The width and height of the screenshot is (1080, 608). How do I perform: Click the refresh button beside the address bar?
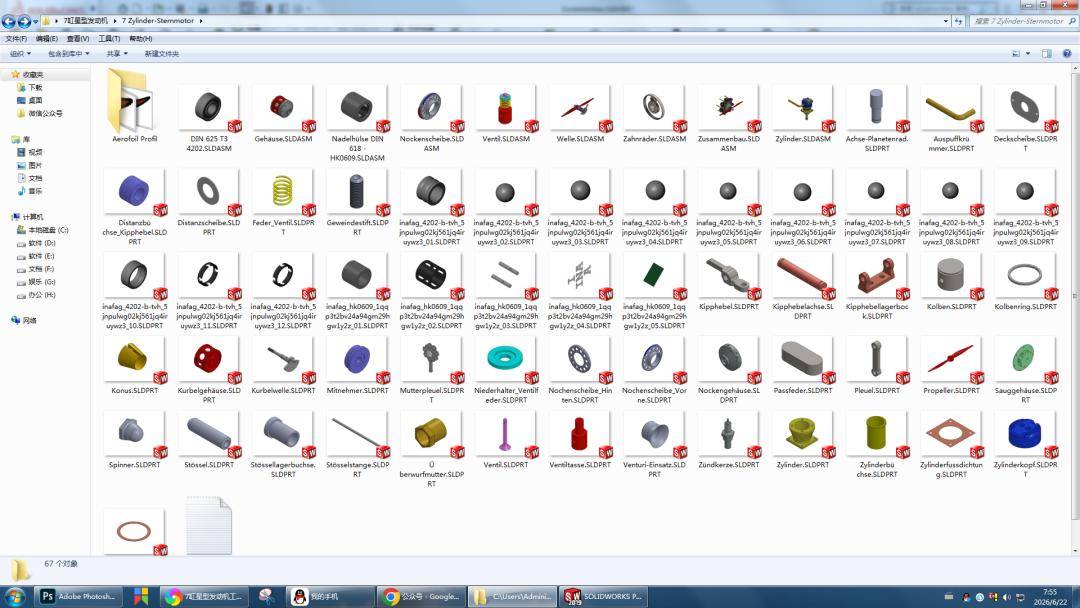pyautogui.click(x=958, y=21)
